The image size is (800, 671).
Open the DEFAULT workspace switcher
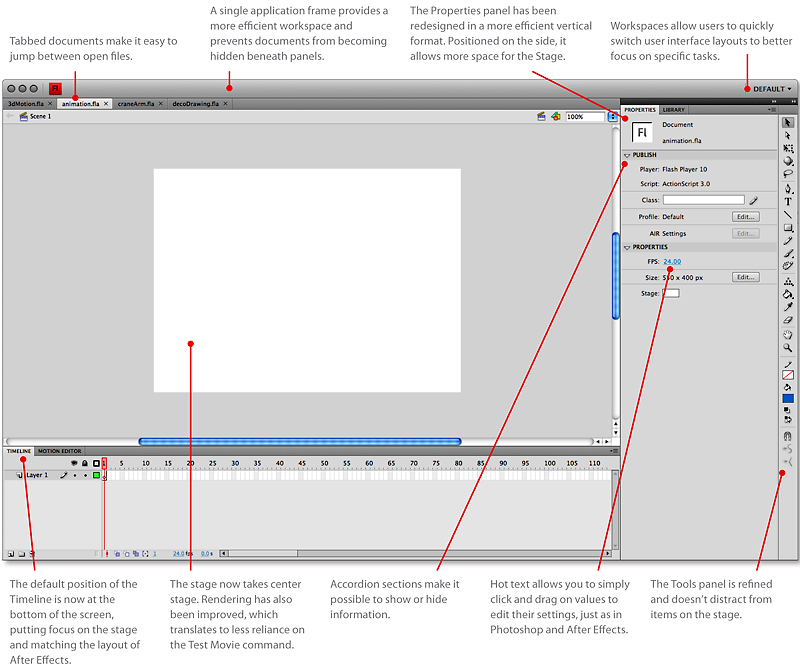[x=768, y=88]
